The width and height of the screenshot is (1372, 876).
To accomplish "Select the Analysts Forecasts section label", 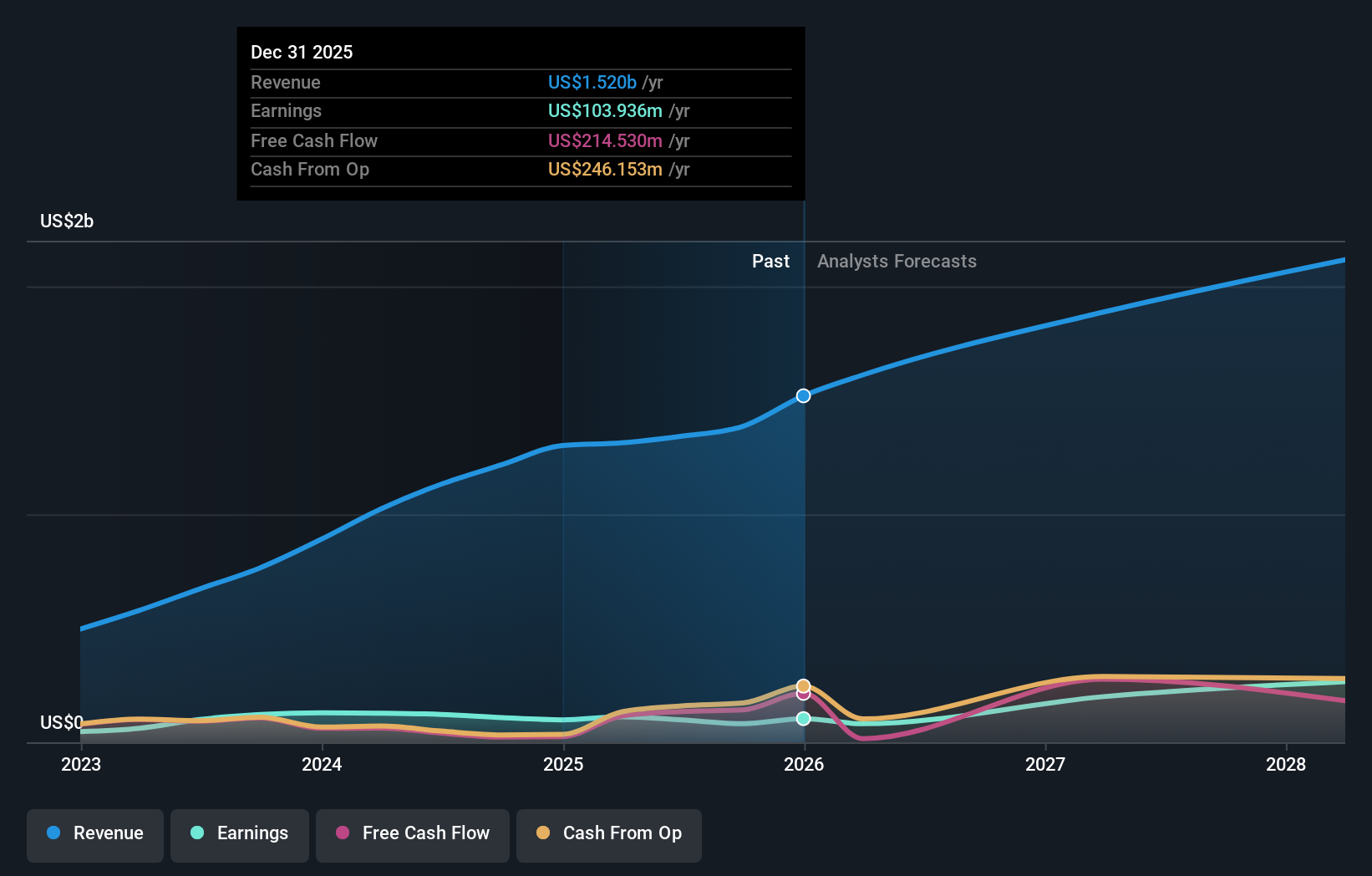I will [x=897, y=261].
